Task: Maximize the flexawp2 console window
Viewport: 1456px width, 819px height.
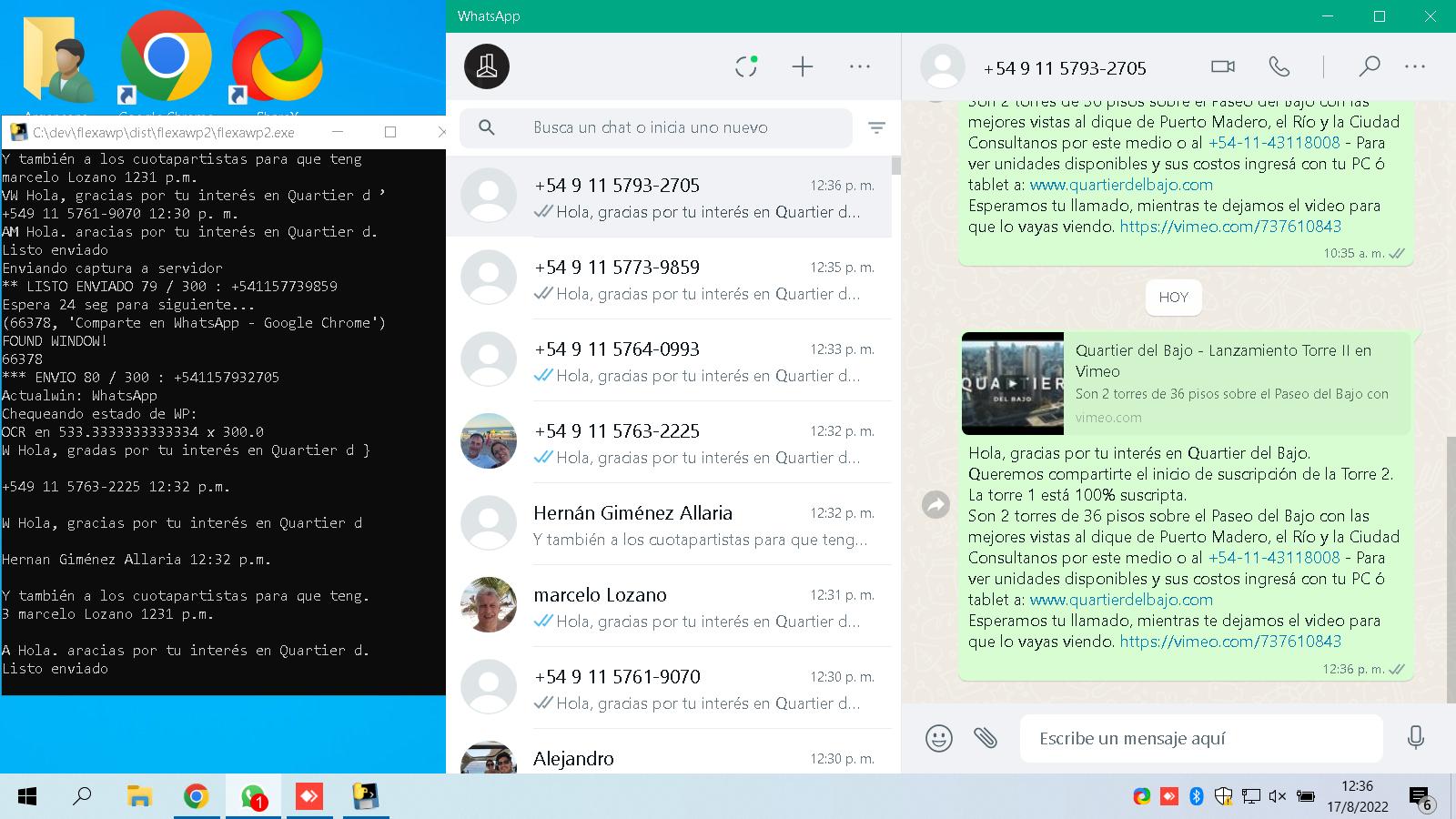Action: coord(390,132)
